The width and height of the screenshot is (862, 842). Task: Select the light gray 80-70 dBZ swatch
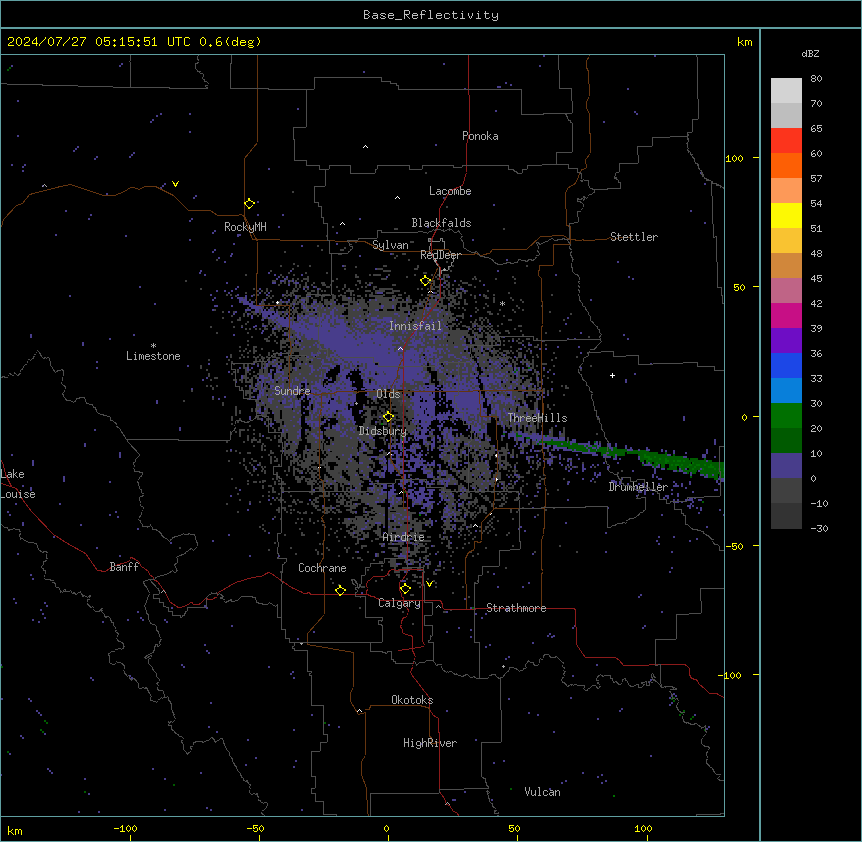pos(786,91)
